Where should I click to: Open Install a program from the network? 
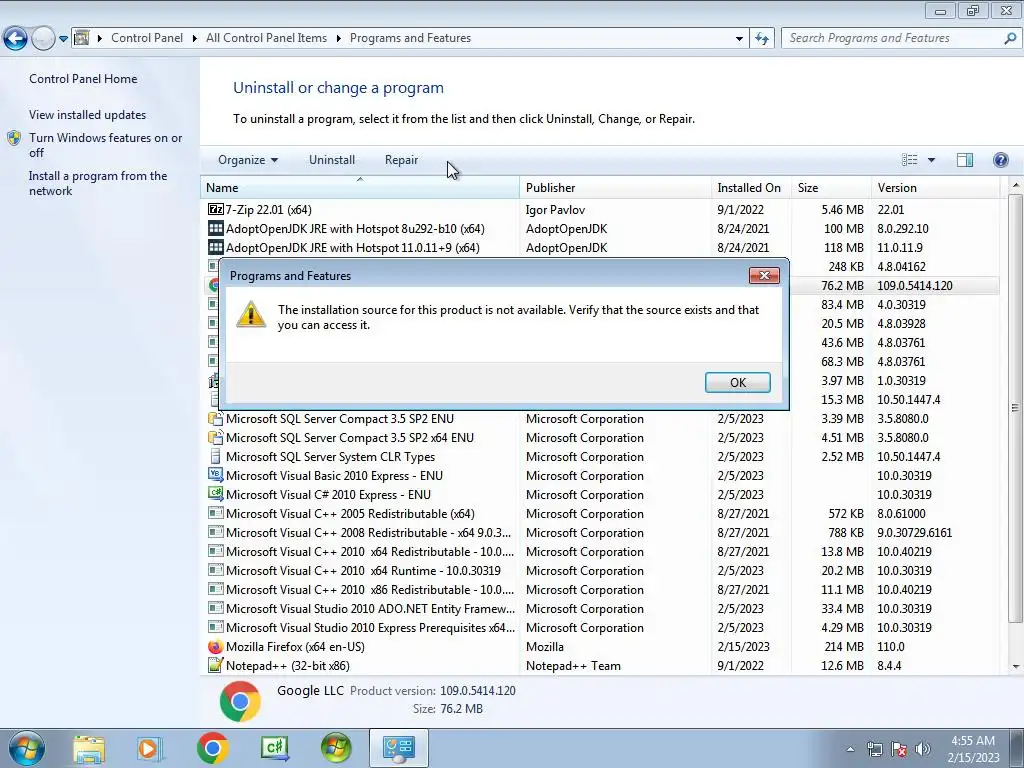(x=98, y=184)
